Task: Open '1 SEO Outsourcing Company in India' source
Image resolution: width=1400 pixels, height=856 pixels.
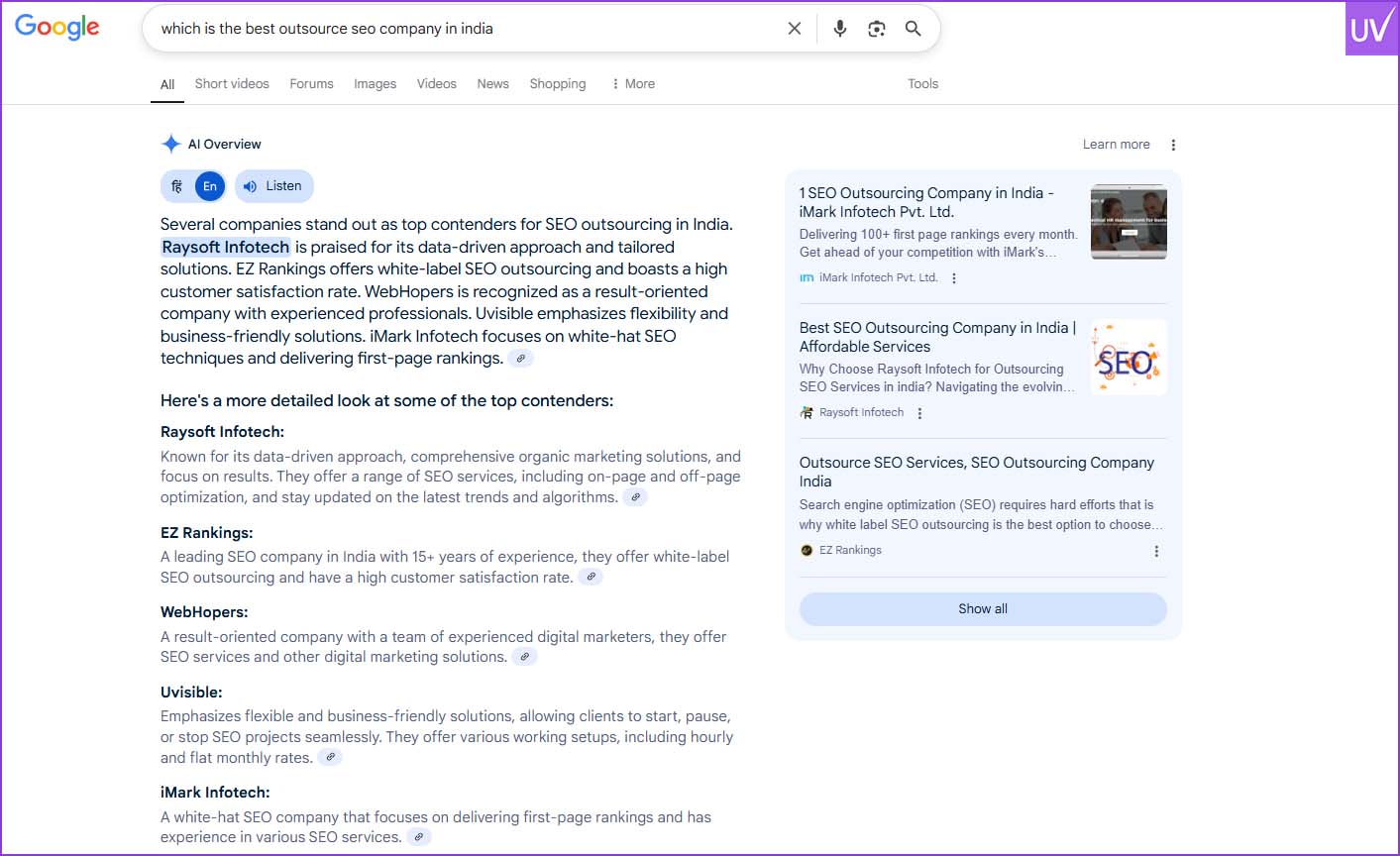Action: click(x=926, y=202)
